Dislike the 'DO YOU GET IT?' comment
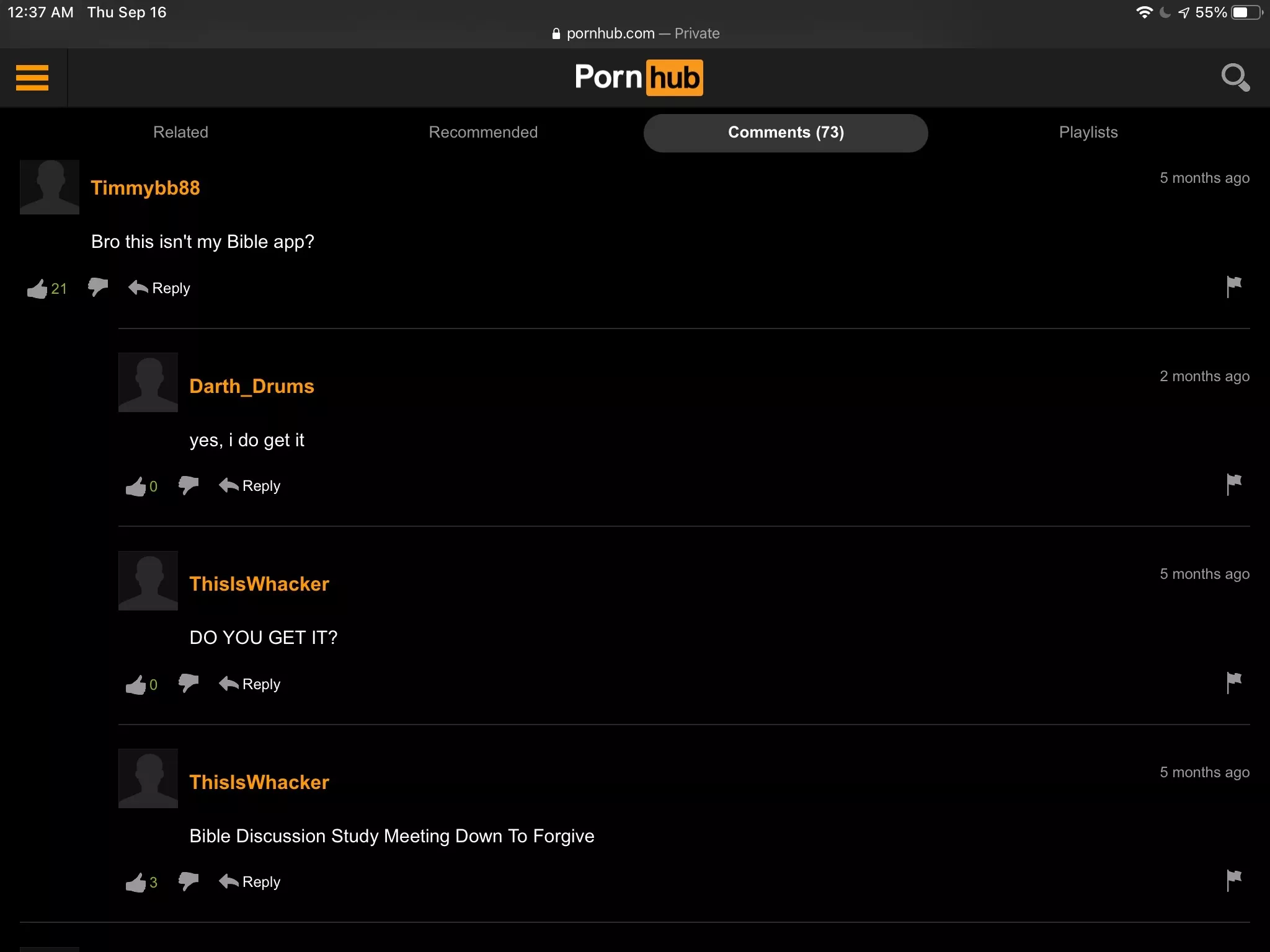The height and width of the screenshot is (952, 1270). pyautogui.click(x=189, y=683)
